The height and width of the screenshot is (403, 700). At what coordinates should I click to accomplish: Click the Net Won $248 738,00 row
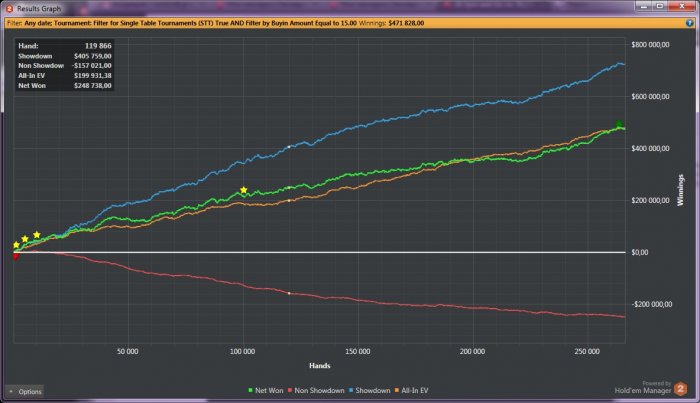click(x=65, y=85)
